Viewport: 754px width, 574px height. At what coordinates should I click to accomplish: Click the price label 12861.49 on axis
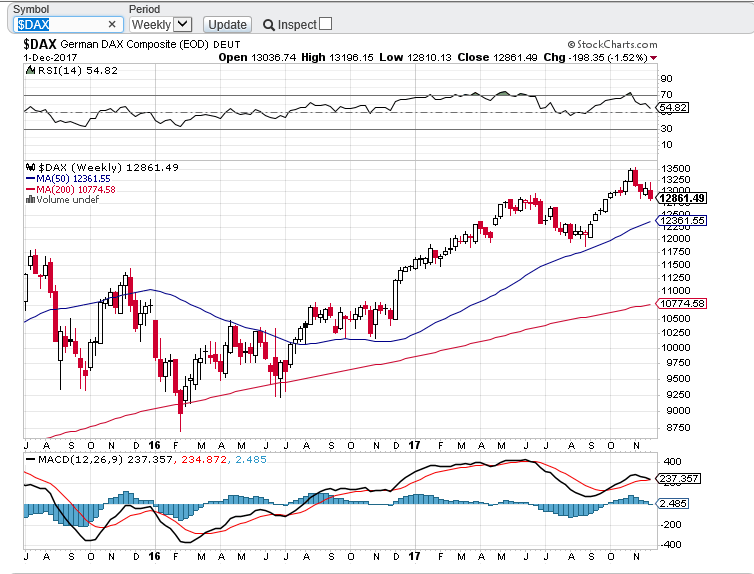681,198
